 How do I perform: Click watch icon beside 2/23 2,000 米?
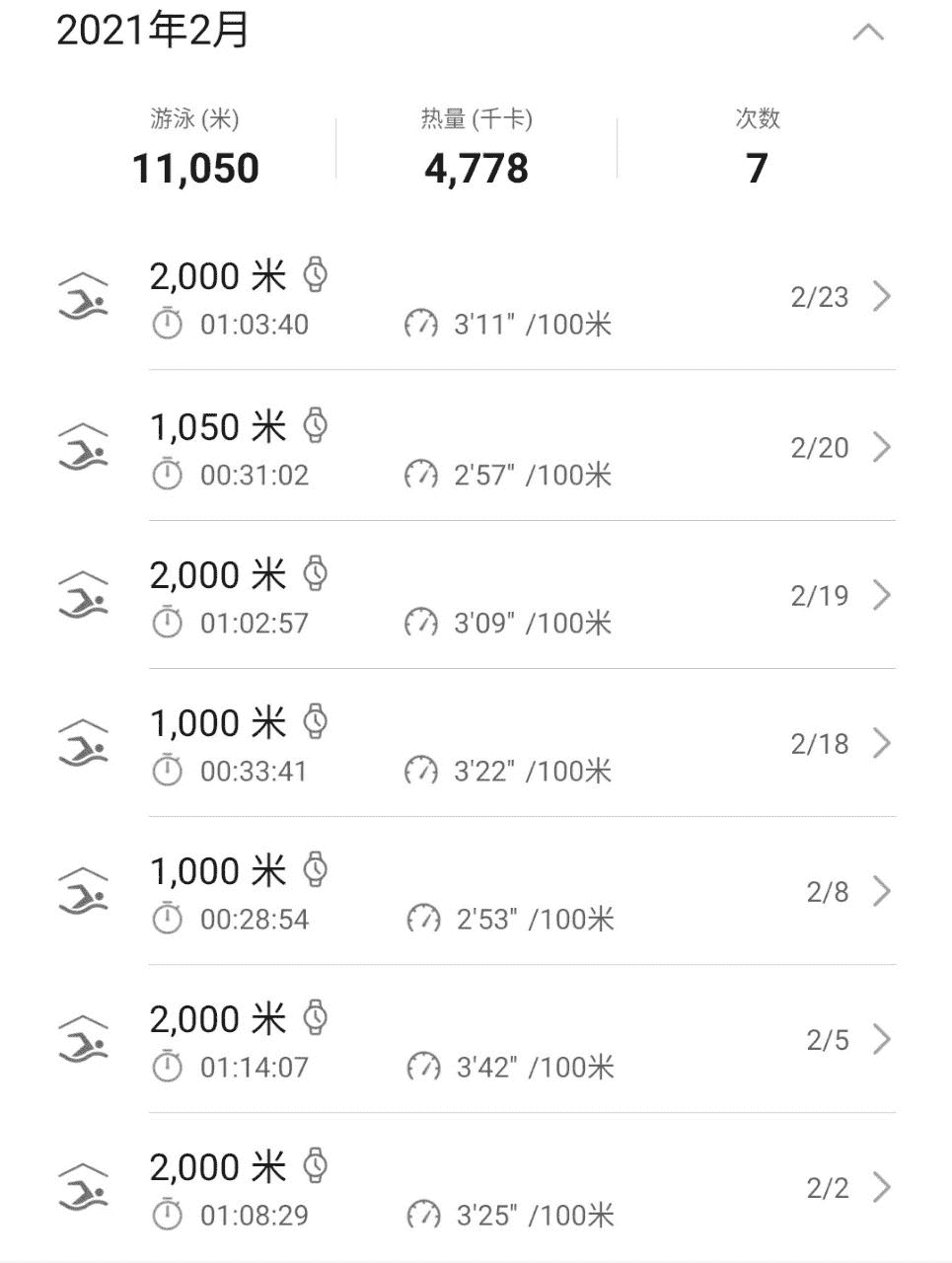(x=315, y=275)
